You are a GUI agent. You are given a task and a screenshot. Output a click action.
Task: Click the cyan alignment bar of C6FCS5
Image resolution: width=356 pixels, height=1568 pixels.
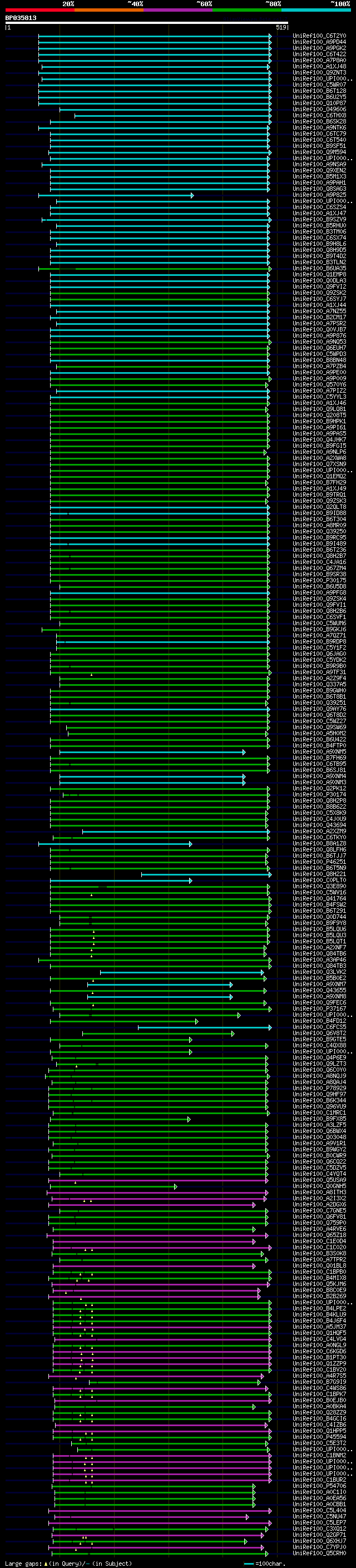(x=205, y=1027)
